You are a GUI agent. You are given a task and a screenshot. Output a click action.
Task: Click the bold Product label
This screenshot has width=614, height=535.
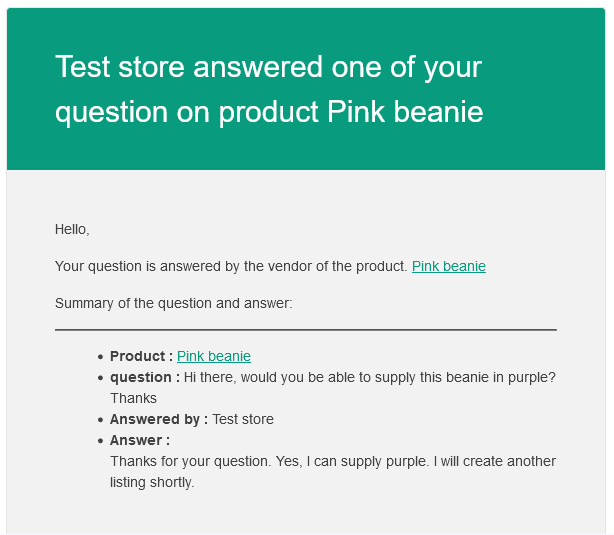(141, 356)
